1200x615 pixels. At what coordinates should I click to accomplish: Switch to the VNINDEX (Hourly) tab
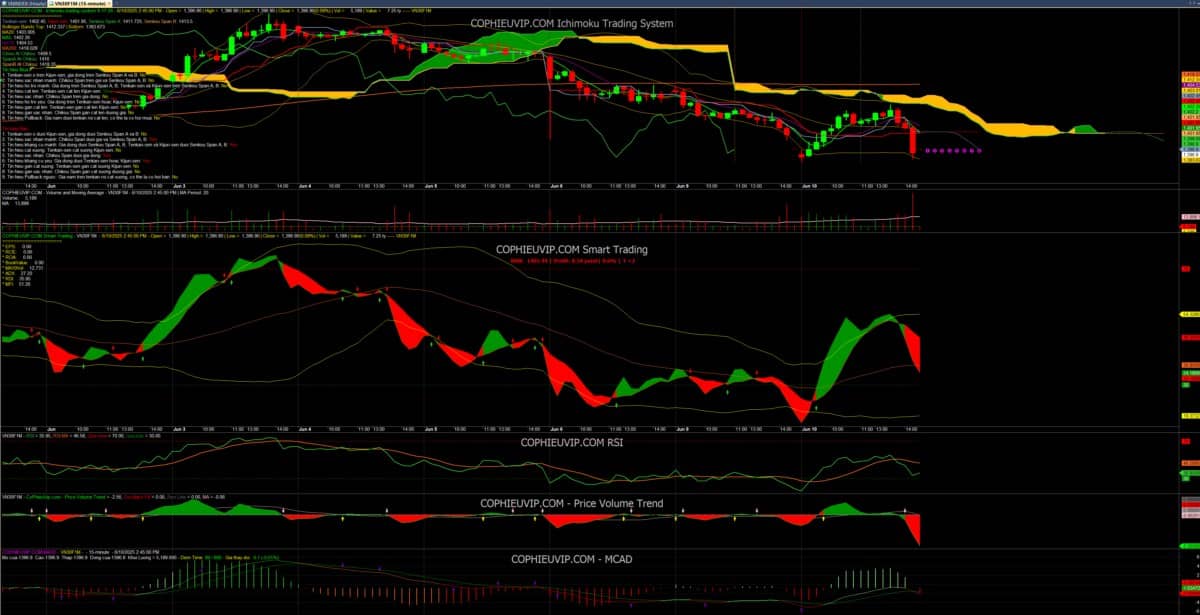click(21, 4)
